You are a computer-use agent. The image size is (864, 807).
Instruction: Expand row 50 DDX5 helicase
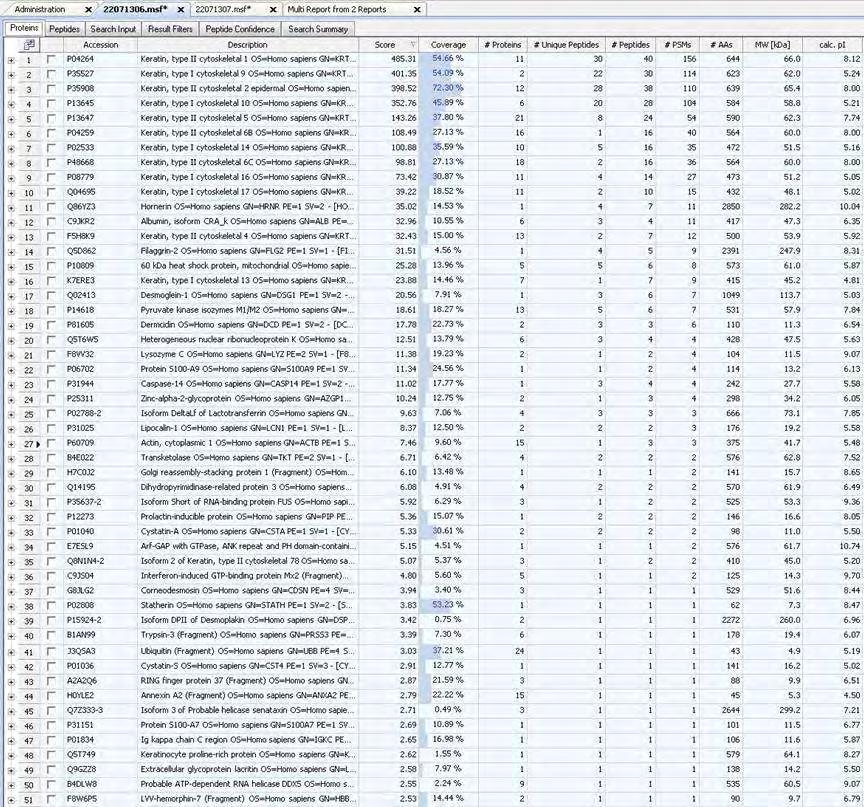coord(11,784)
